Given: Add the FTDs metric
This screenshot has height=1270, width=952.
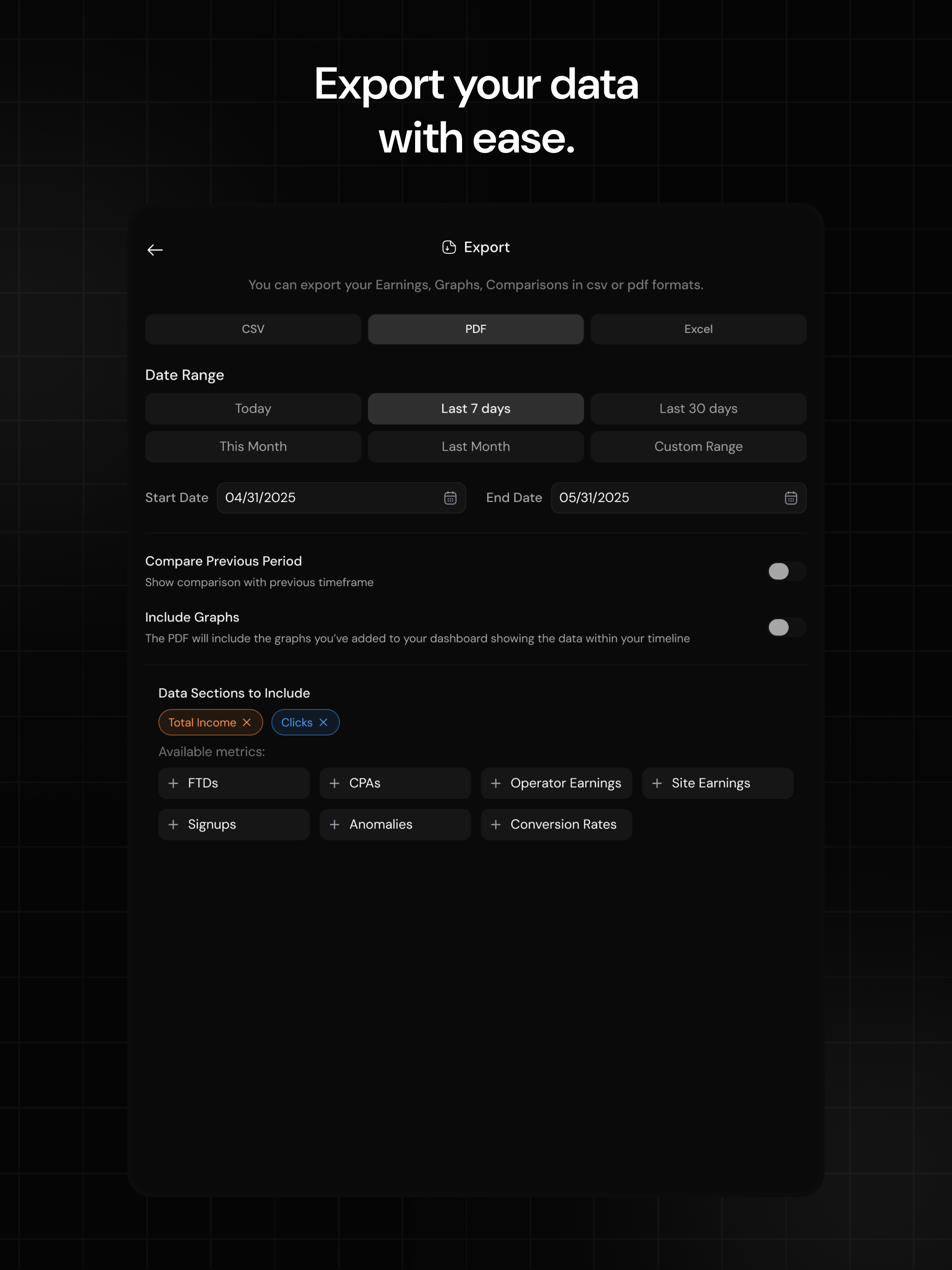Looking at the screenshot, I should pyautogui.click(x=234, y=783).
